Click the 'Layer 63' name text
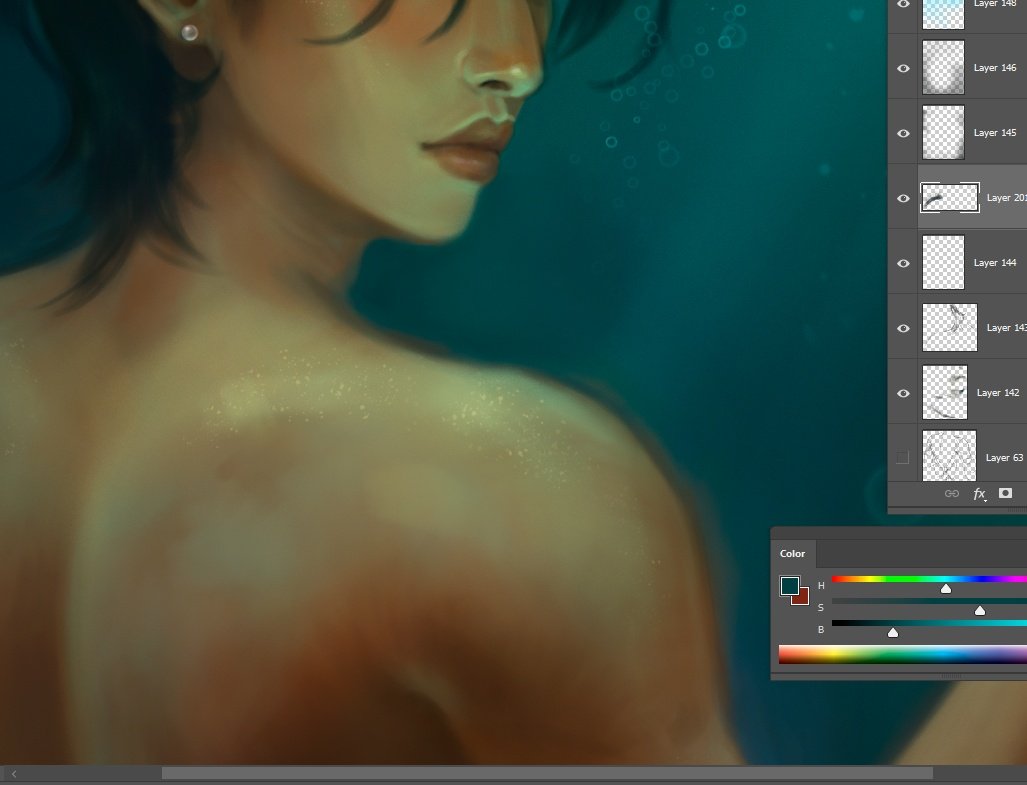Image resolution: width=1027 pixels, height=785 pixels. click(1004, 458)
